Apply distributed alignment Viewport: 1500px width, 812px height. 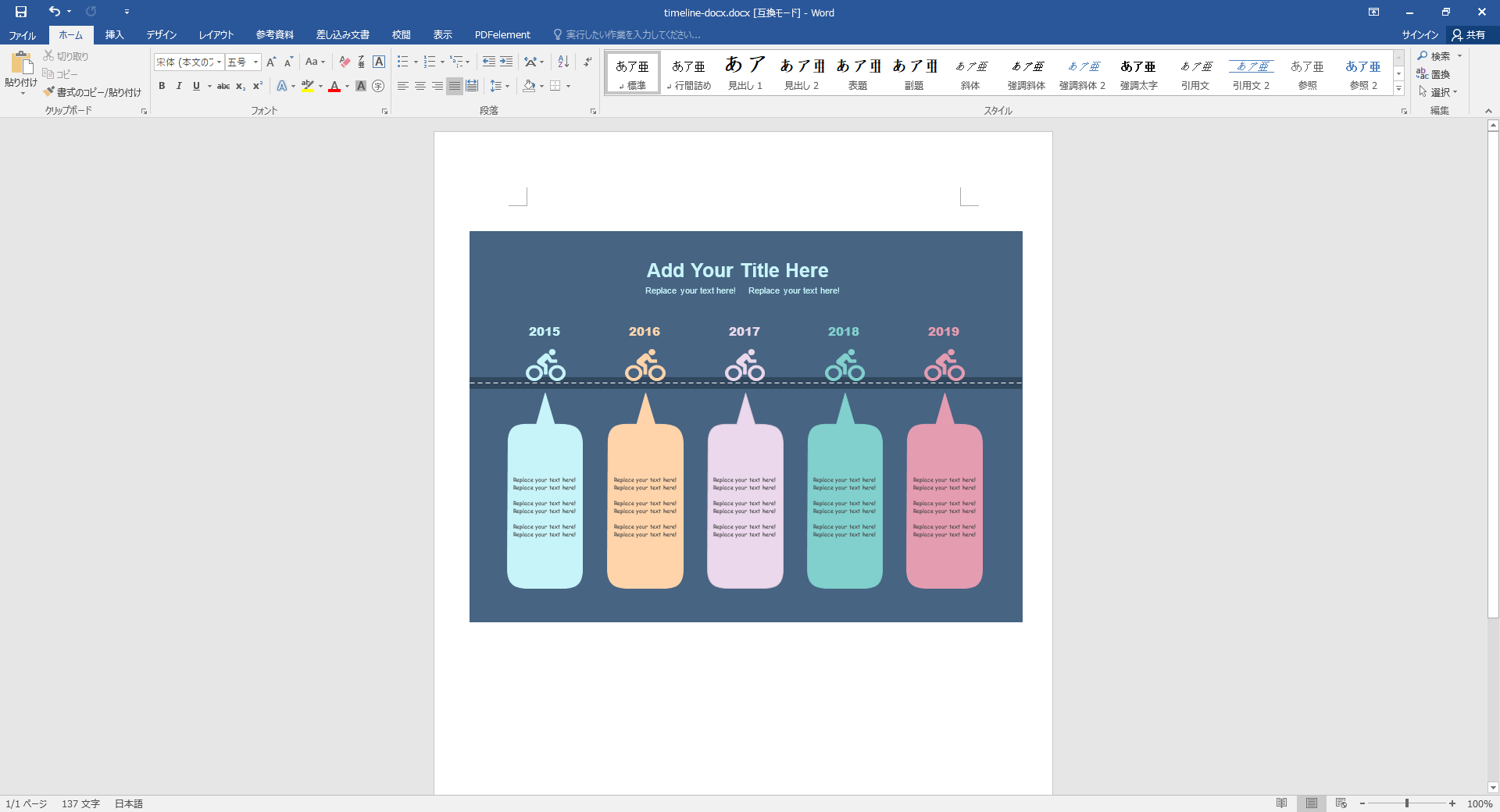click(x=472, y=86)
